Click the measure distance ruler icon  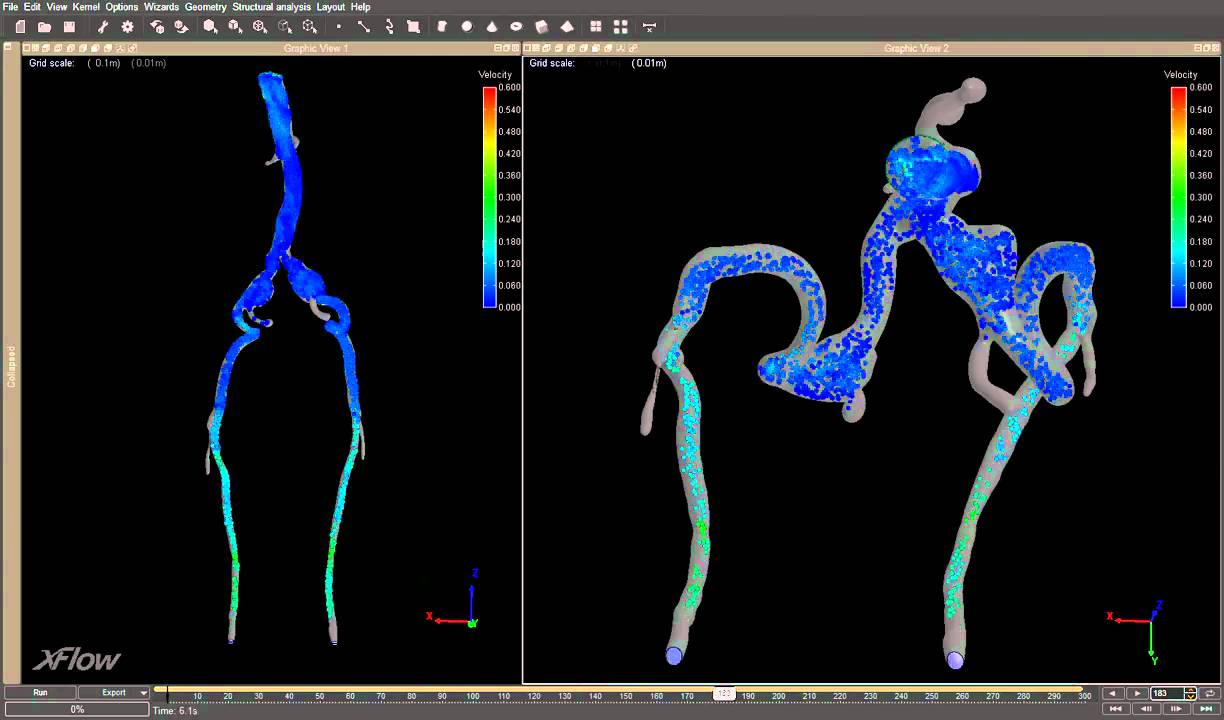[x=649, y=27]
